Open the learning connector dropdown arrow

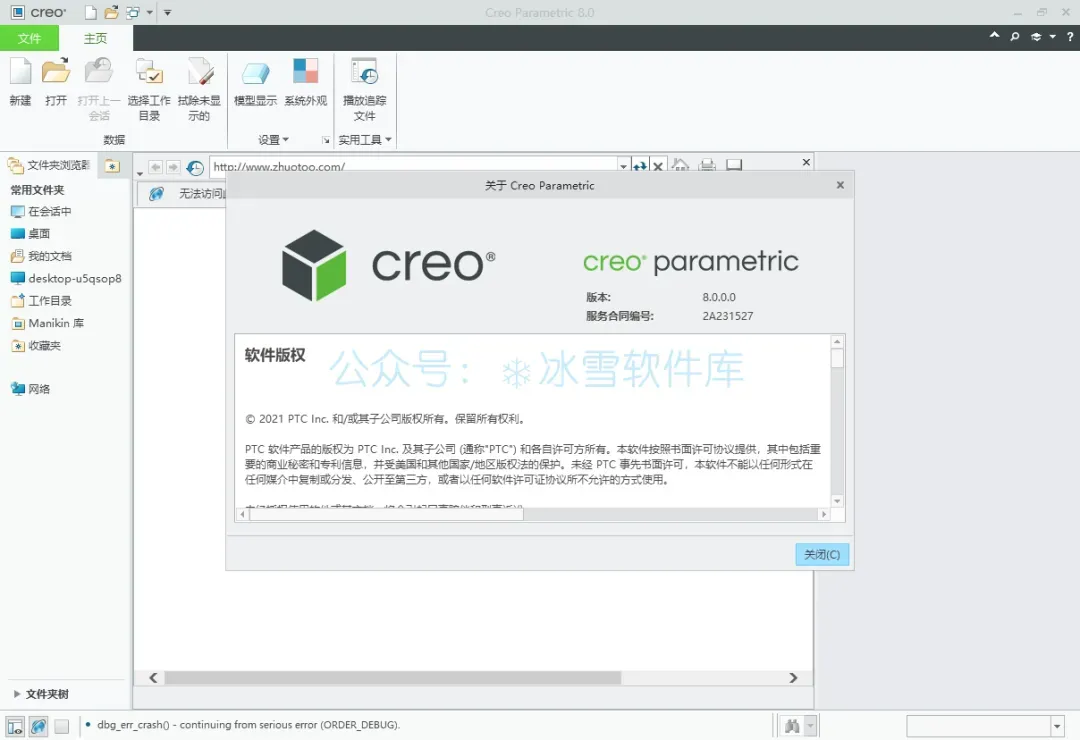1052,37
